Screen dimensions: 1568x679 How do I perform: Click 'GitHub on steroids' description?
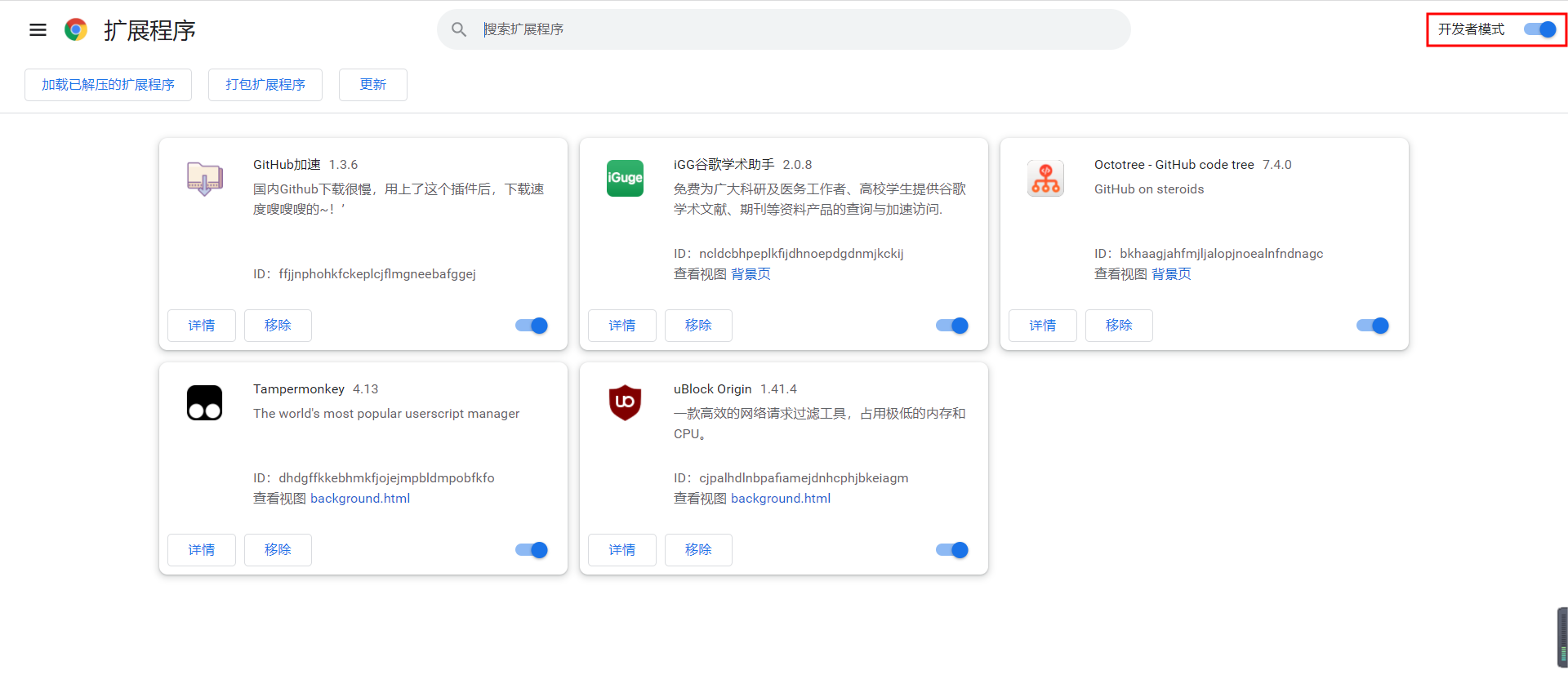point(1149,189)
